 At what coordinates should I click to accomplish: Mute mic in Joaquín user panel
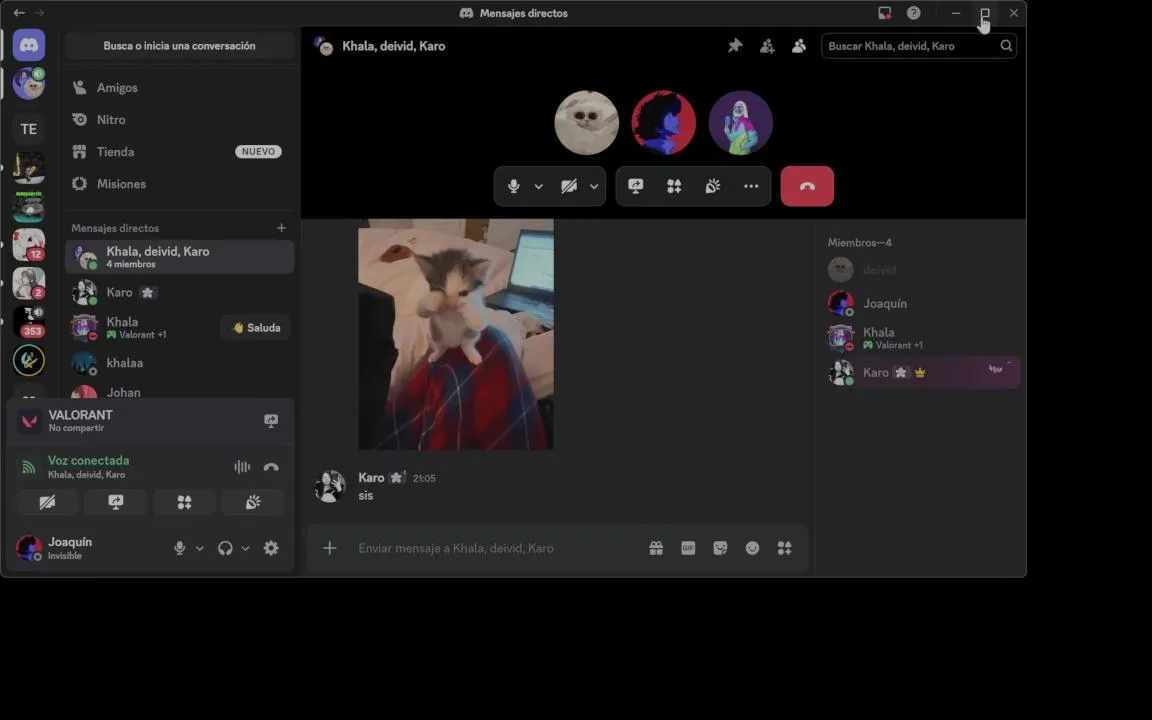(179, 548)
